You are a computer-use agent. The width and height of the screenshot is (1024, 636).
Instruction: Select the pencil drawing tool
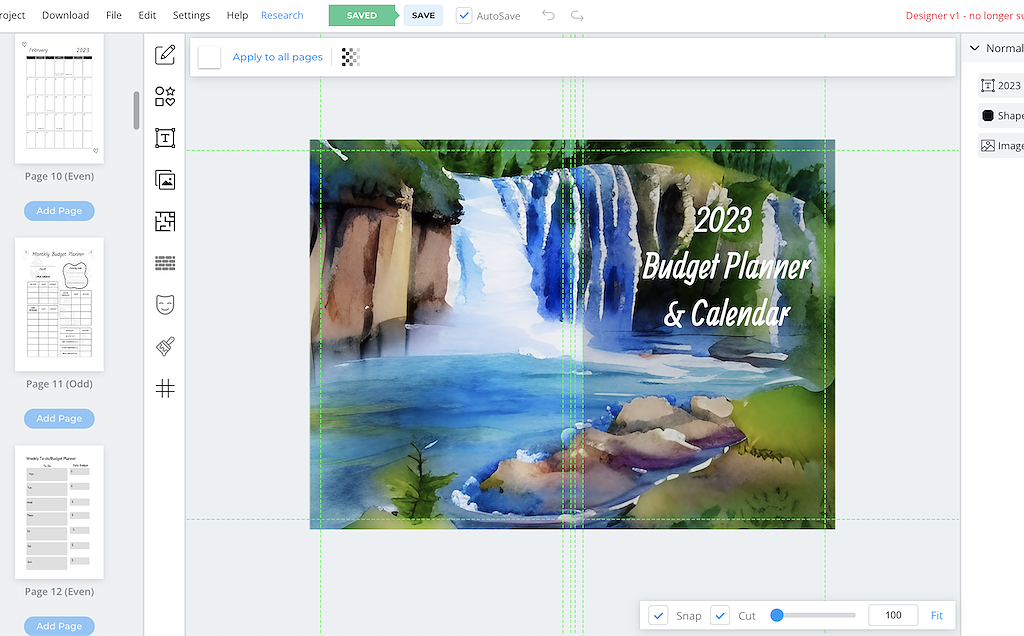pos(165,55)
